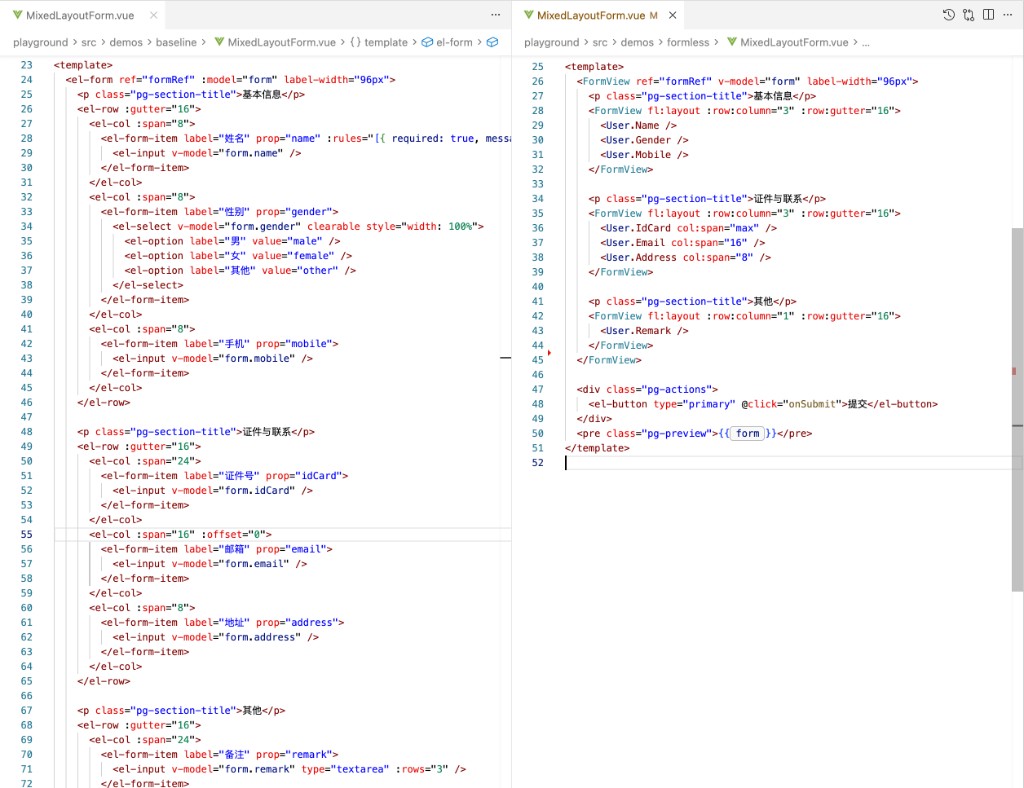
Task: Click '</template>' on right editor line 51
Action: [x=597, y=448]
